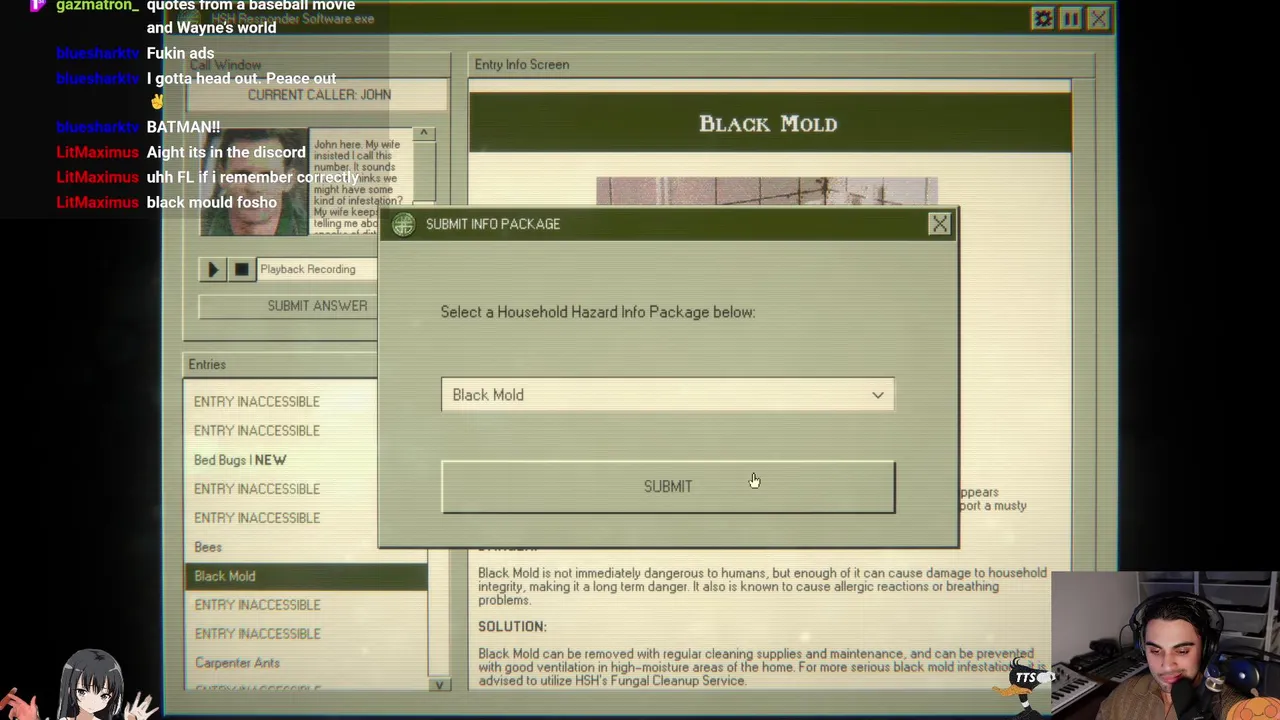
Task: Stop the playback recording
Action: [241, 269]
